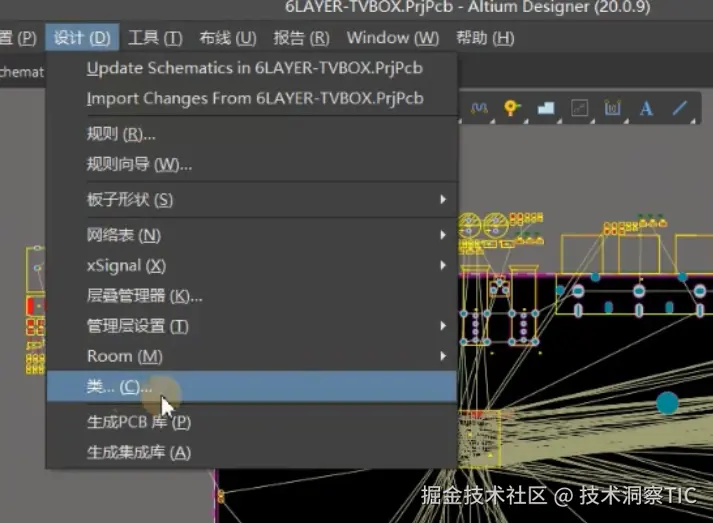This screenshot has width=713, height=523.
Task: Expand the Room (M) submenu
Action: (x=251, y=356)
